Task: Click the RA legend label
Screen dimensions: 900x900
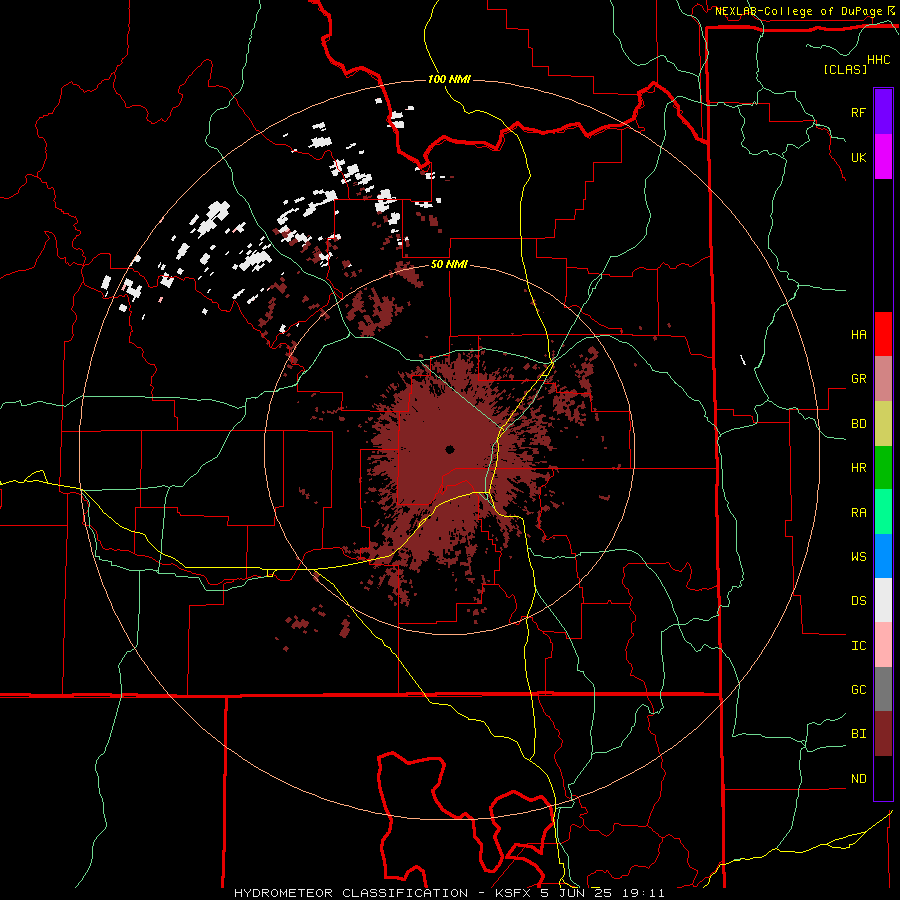Action: pos(858,512)
